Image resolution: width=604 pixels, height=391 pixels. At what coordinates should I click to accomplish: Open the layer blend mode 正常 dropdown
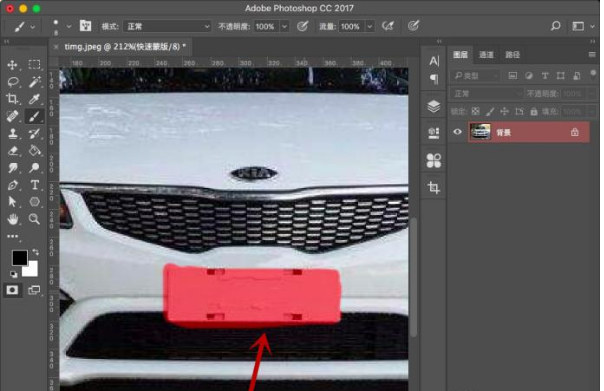487,94
